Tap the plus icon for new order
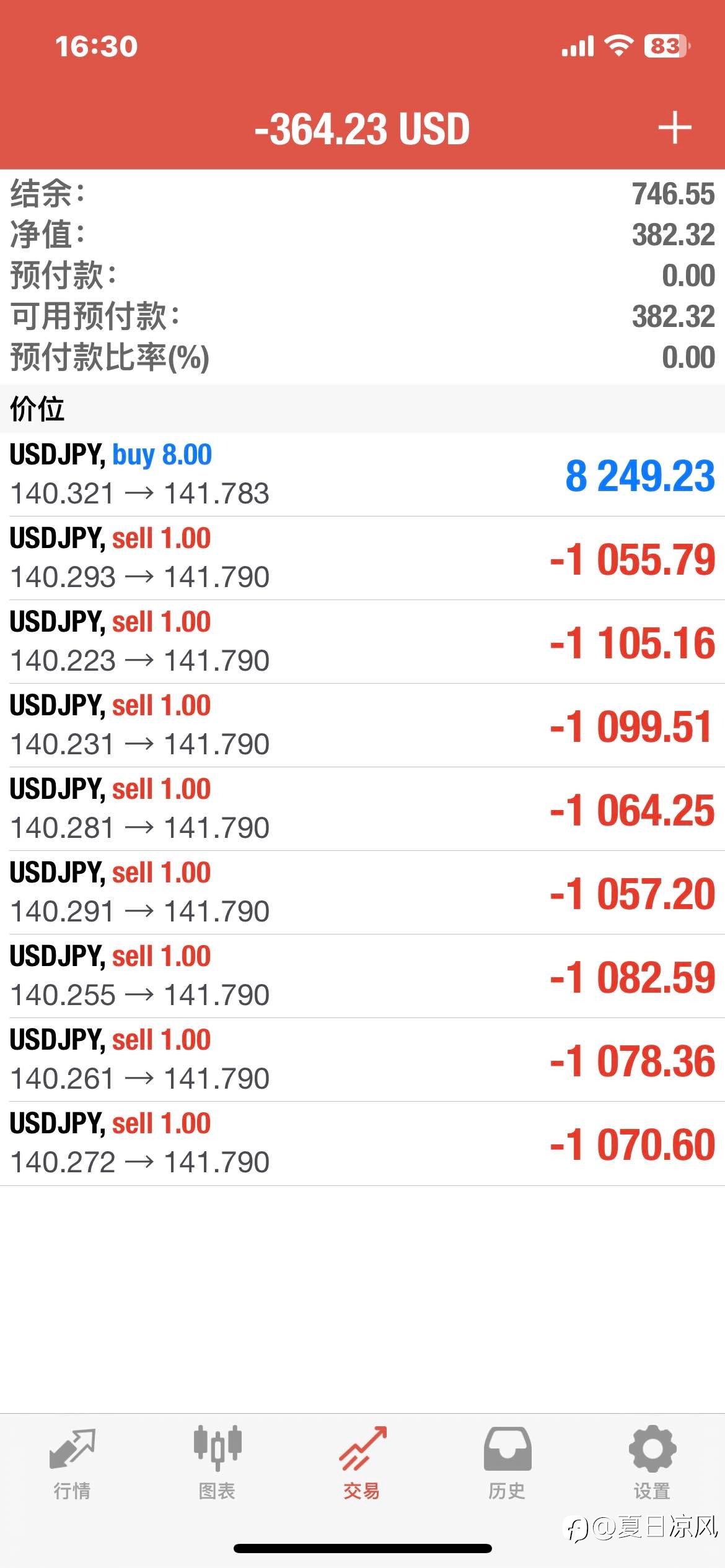 pos(674,128)
